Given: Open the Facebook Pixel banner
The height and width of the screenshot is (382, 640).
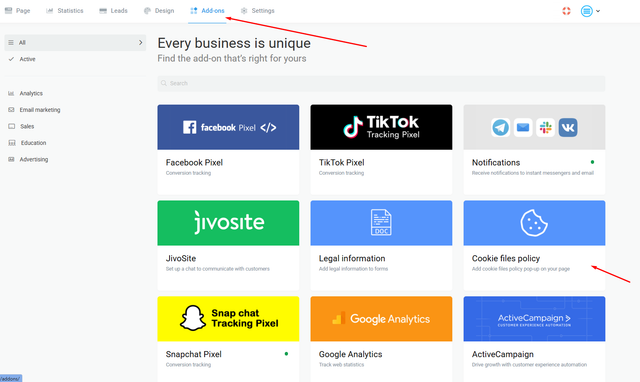Looking at the screenshot, I should point(228,127).
